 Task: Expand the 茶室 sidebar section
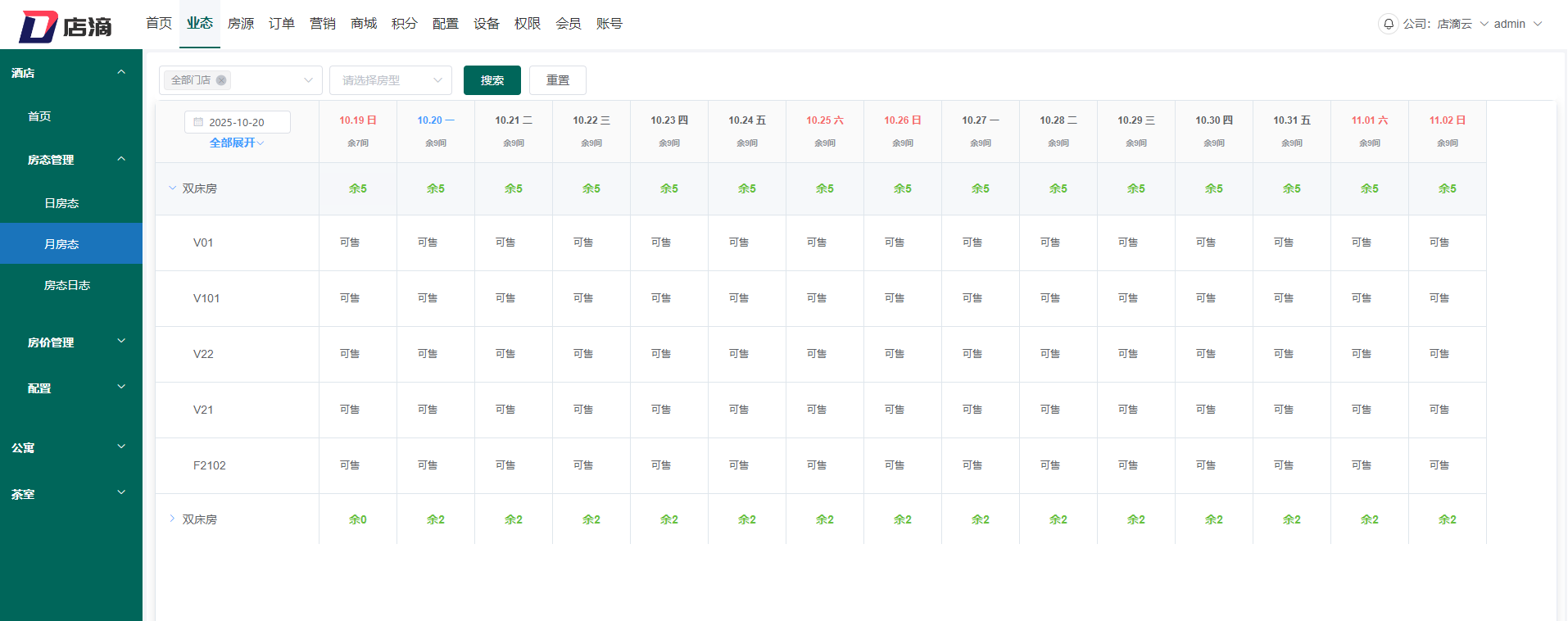(x=121, y=492)
